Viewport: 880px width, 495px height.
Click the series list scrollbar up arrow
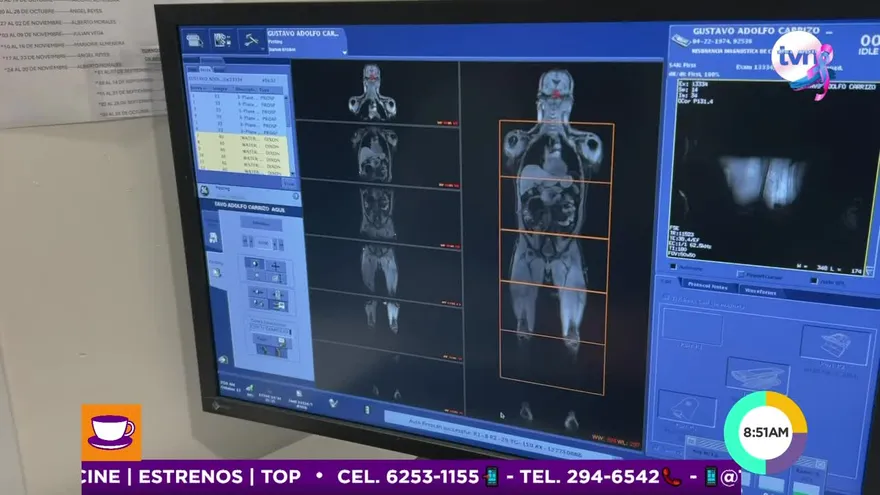(288, 98)
